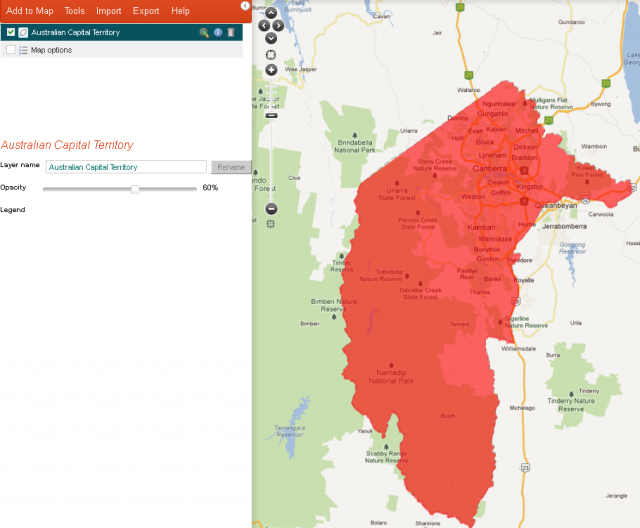The height and width of the screenshot is (528, 640).
Task: Click the crosshair locate icon below zoom bar
Action: [x=271, y=225]
